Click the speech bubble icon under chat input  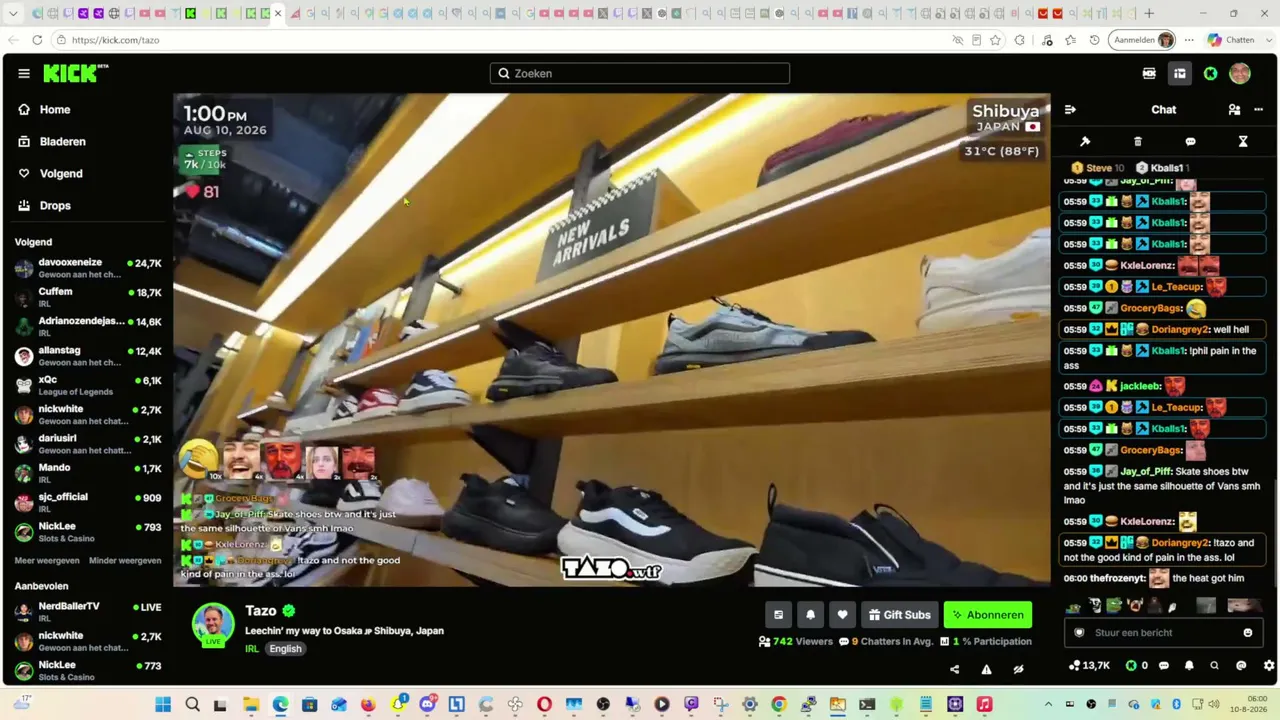pyautogui.click(x=1163, y=665)
